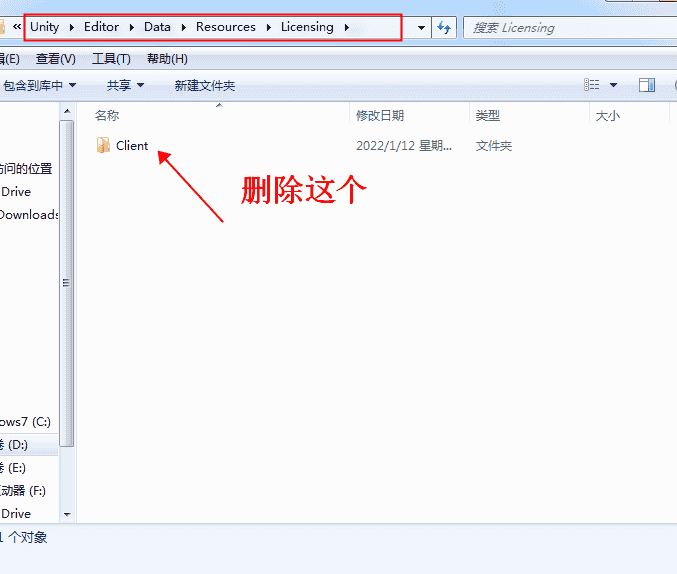The height and width of the screenshot is (574, 677).
Task: Click 新建文件夹 button
Action: (205, 85)
